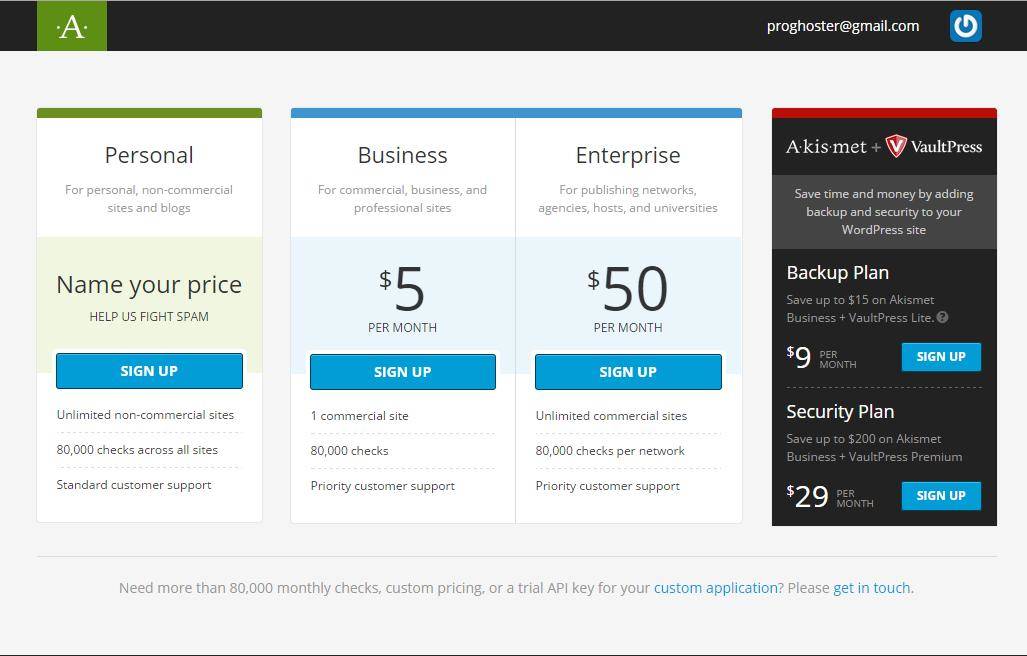This screenshot has height=656, width=1027.
Task: Open the custom application link
Action: click(715, 588)
